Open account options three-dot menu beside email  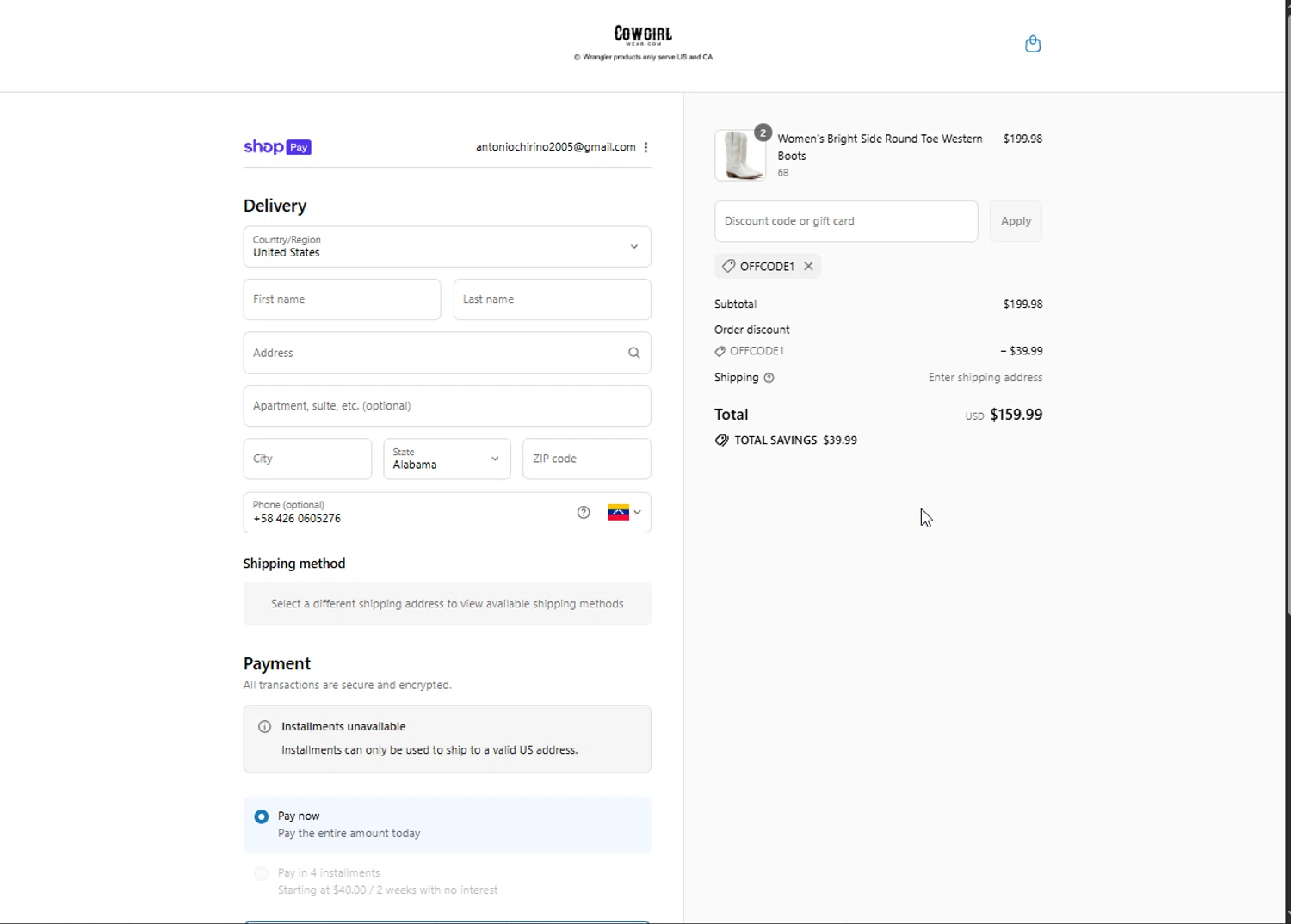(x=646, y=147)
